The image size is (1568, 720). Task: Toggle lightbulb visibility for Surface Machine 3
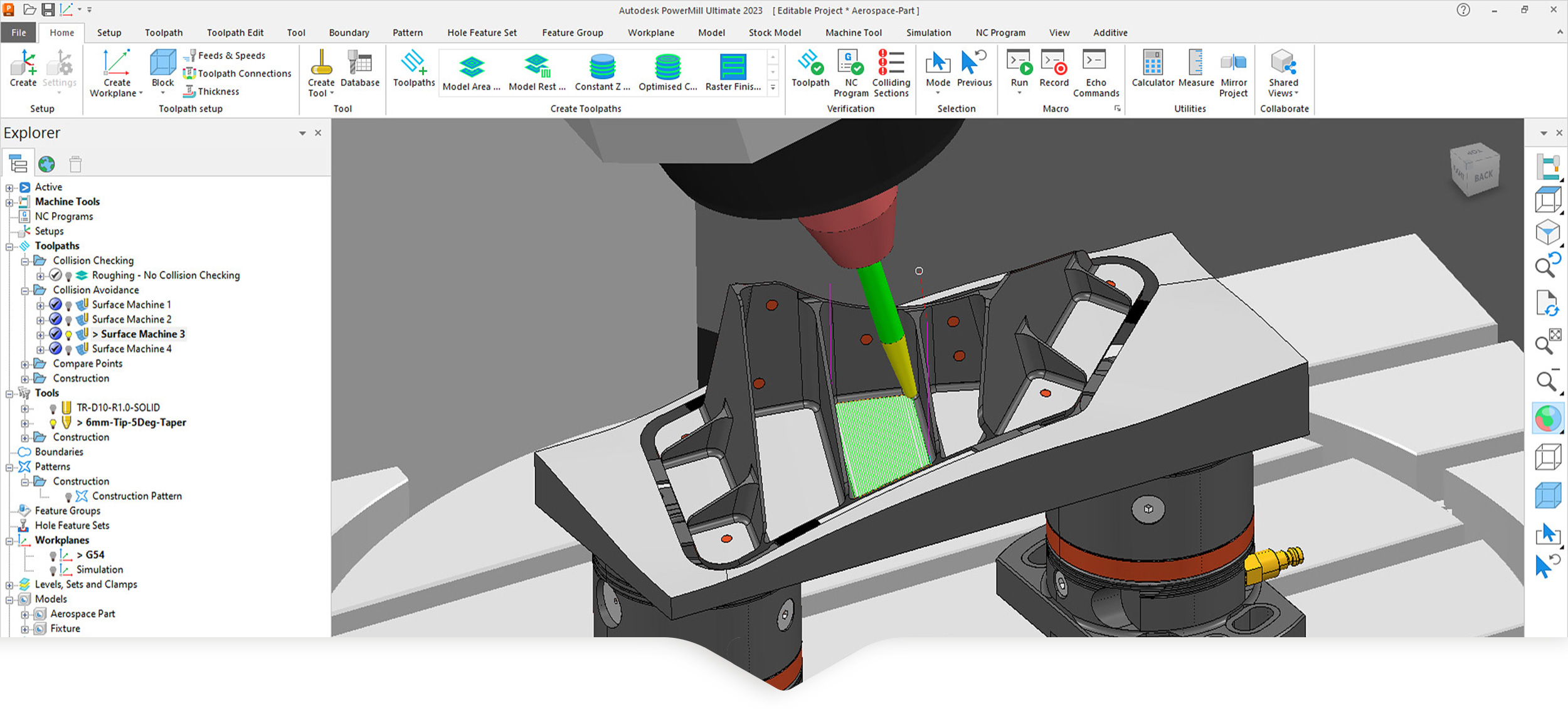tap(69, 335)
